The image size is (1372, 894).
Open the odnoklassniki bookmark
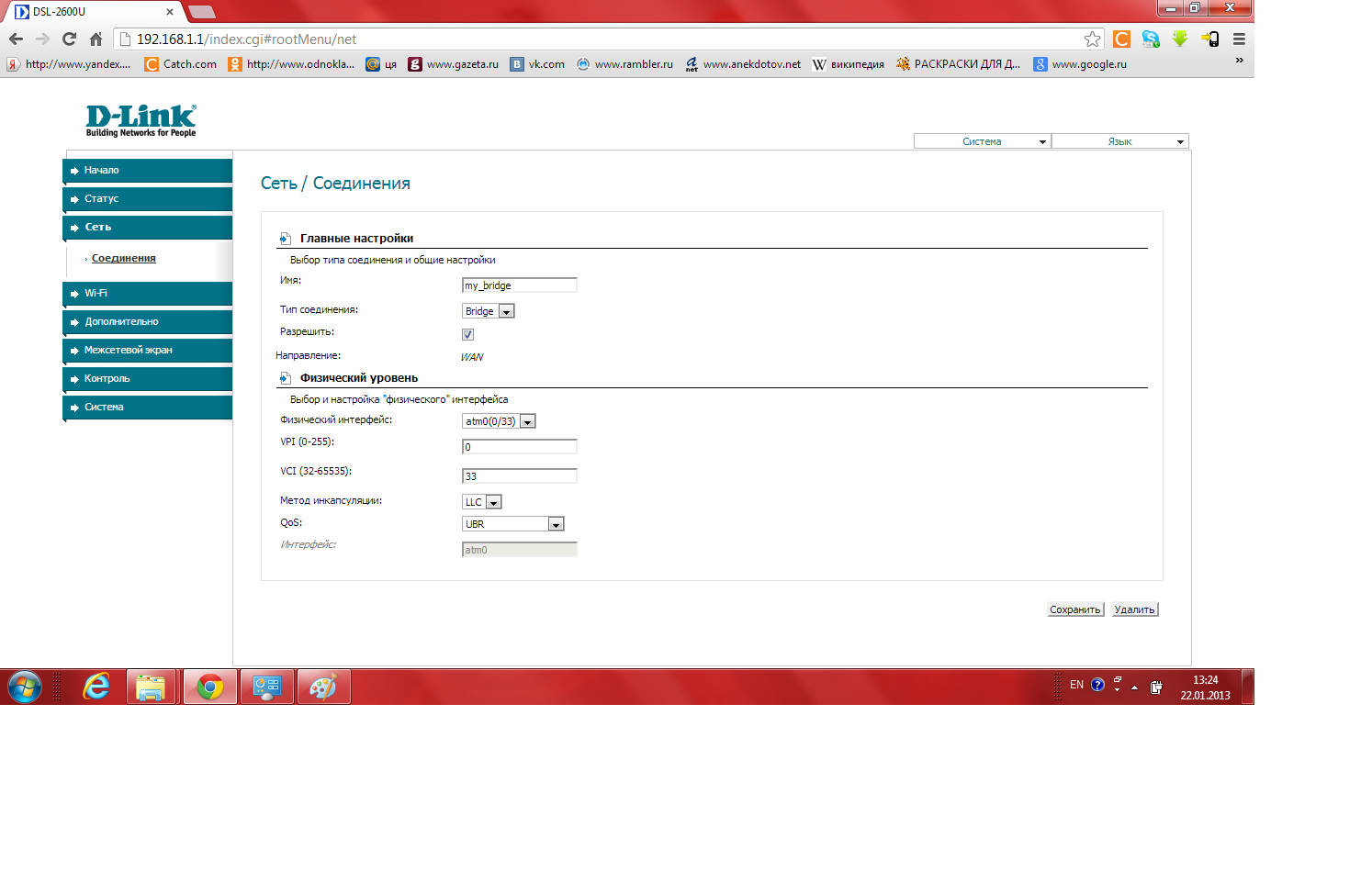(x=291, y=64)
